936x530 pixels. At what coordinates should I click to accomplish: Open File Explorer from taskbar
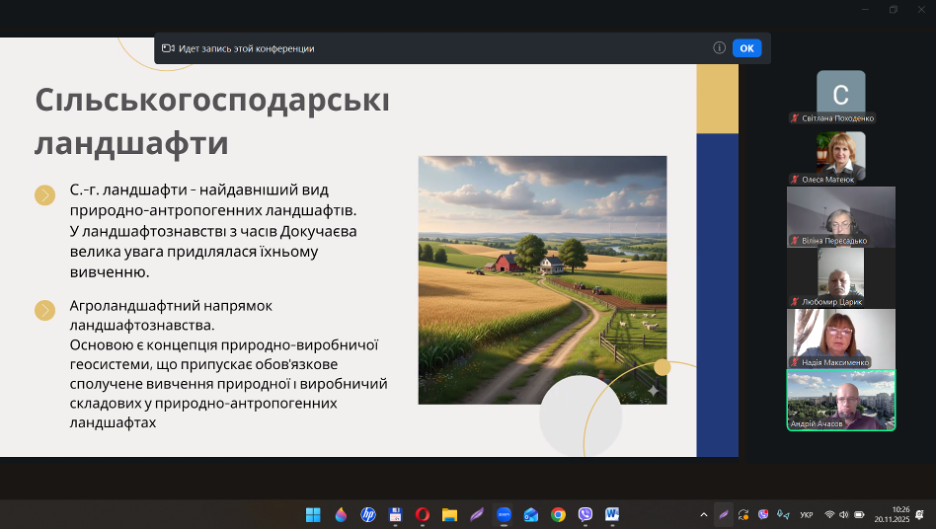coord(449,515)
